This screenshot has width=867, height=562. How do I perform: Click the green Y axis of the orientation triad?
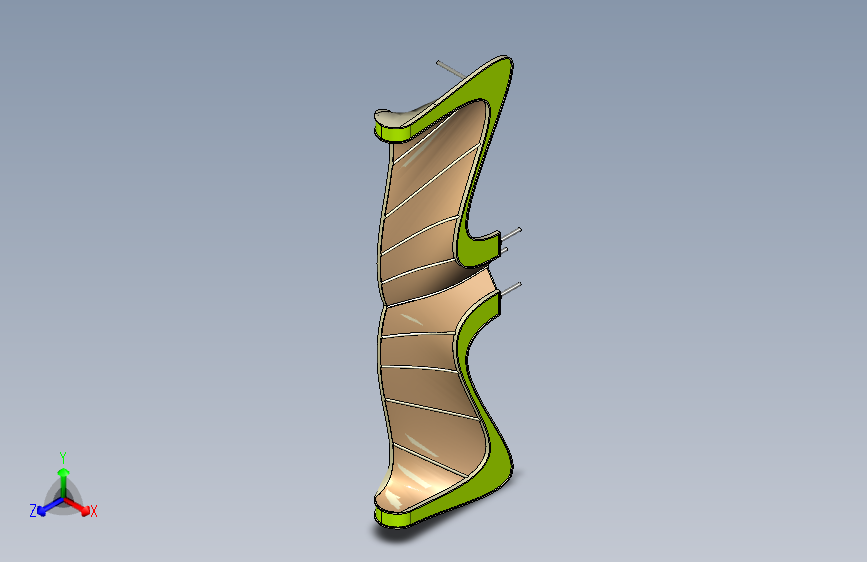64,482
